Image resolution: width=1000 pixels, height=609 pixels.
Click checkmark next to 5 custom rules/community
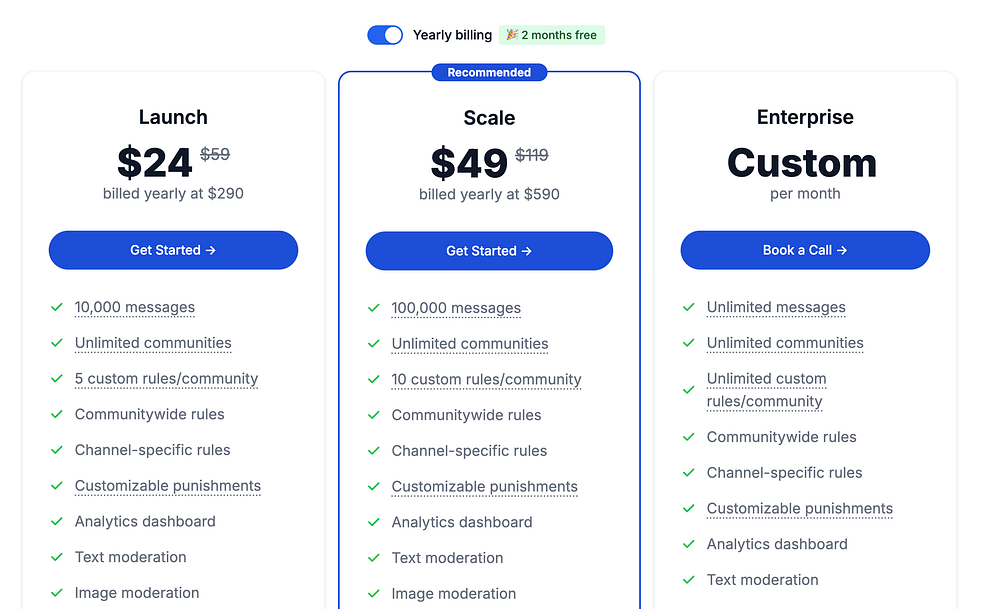57,379
